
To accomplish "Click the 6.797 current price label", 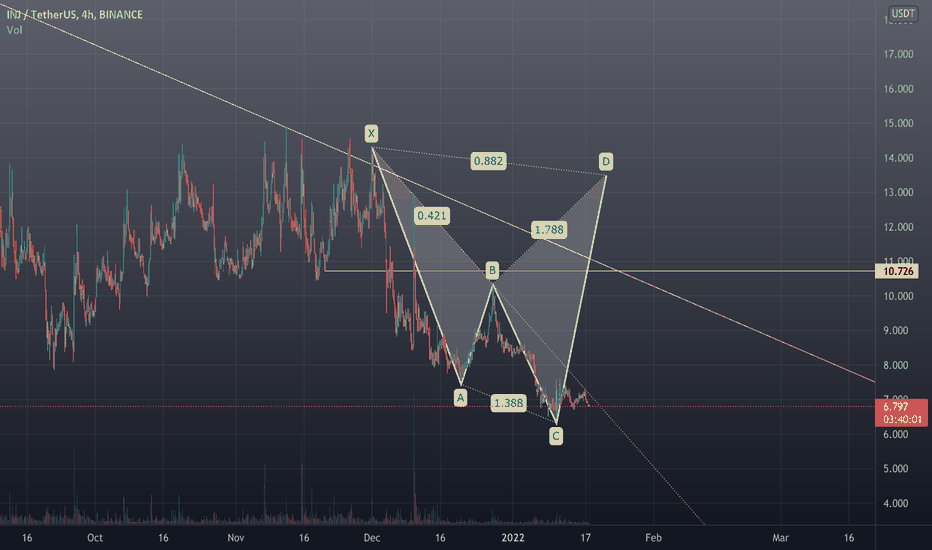I will 896,407.
